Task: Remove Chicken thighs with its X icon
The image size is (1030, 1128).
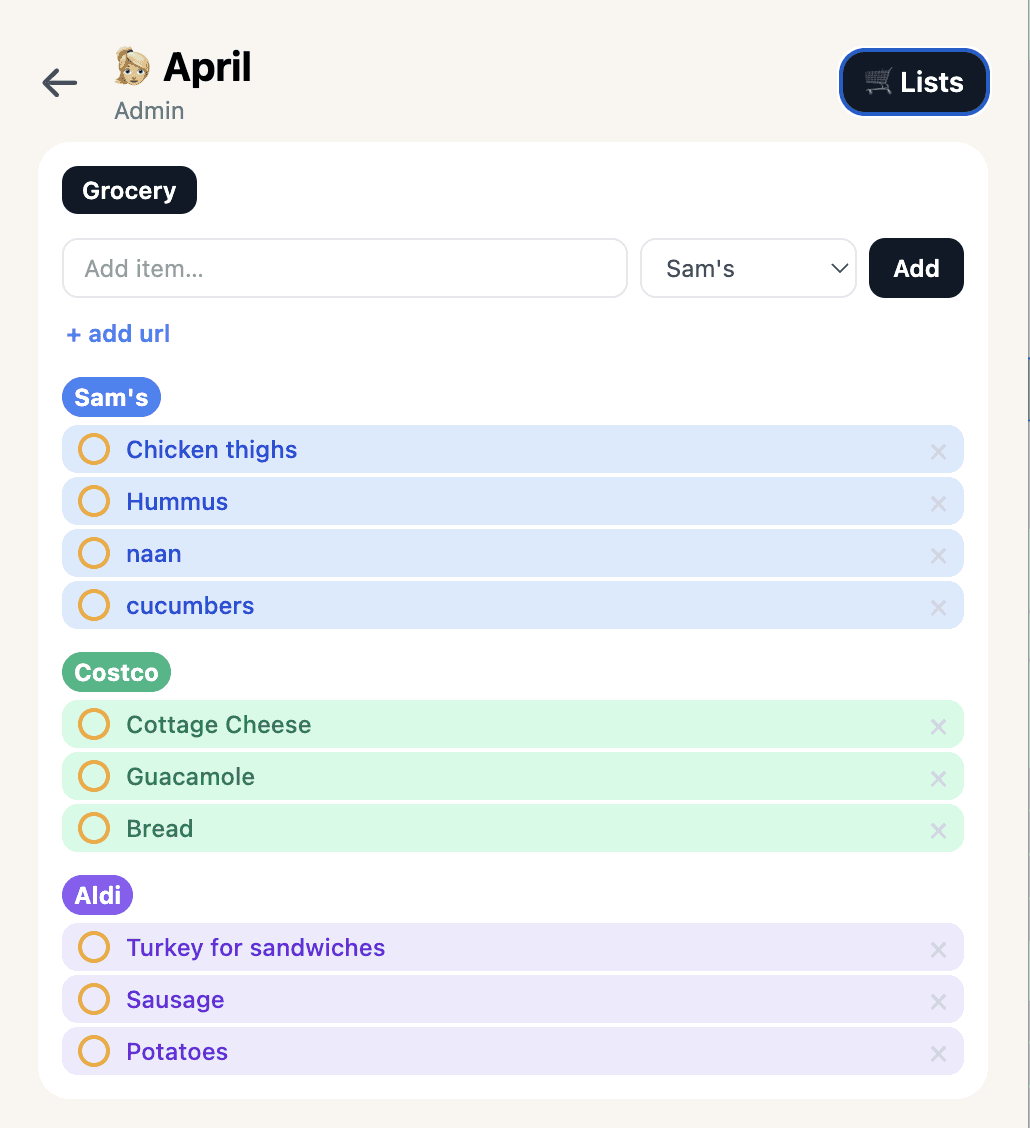Action: [x=938, y=451]
